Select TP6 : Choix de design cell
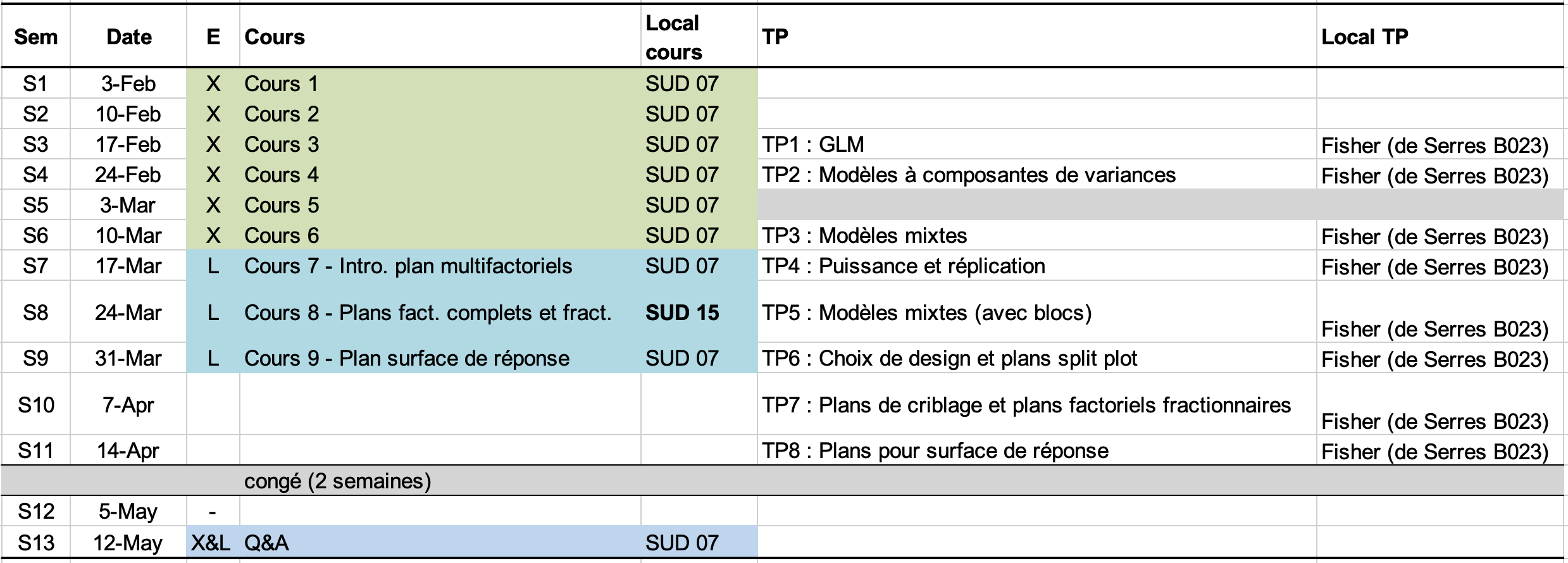This screenshot has height=563, width=1568. pos(949,358)
